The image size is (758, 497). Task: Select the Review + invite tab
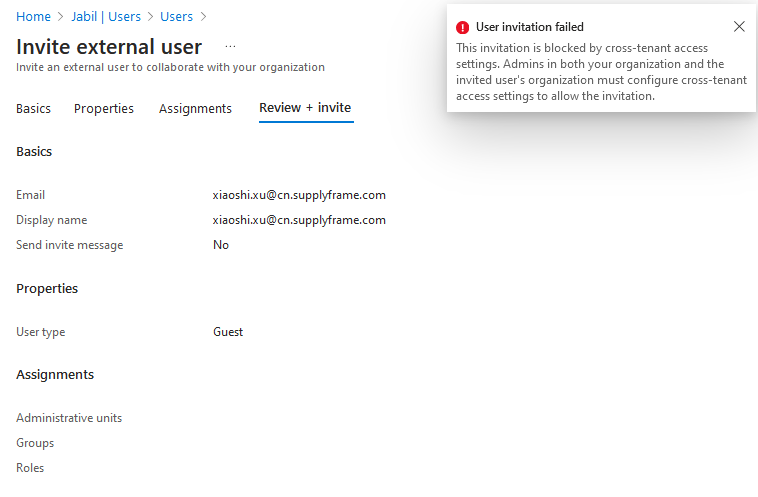tap(305, 108)
